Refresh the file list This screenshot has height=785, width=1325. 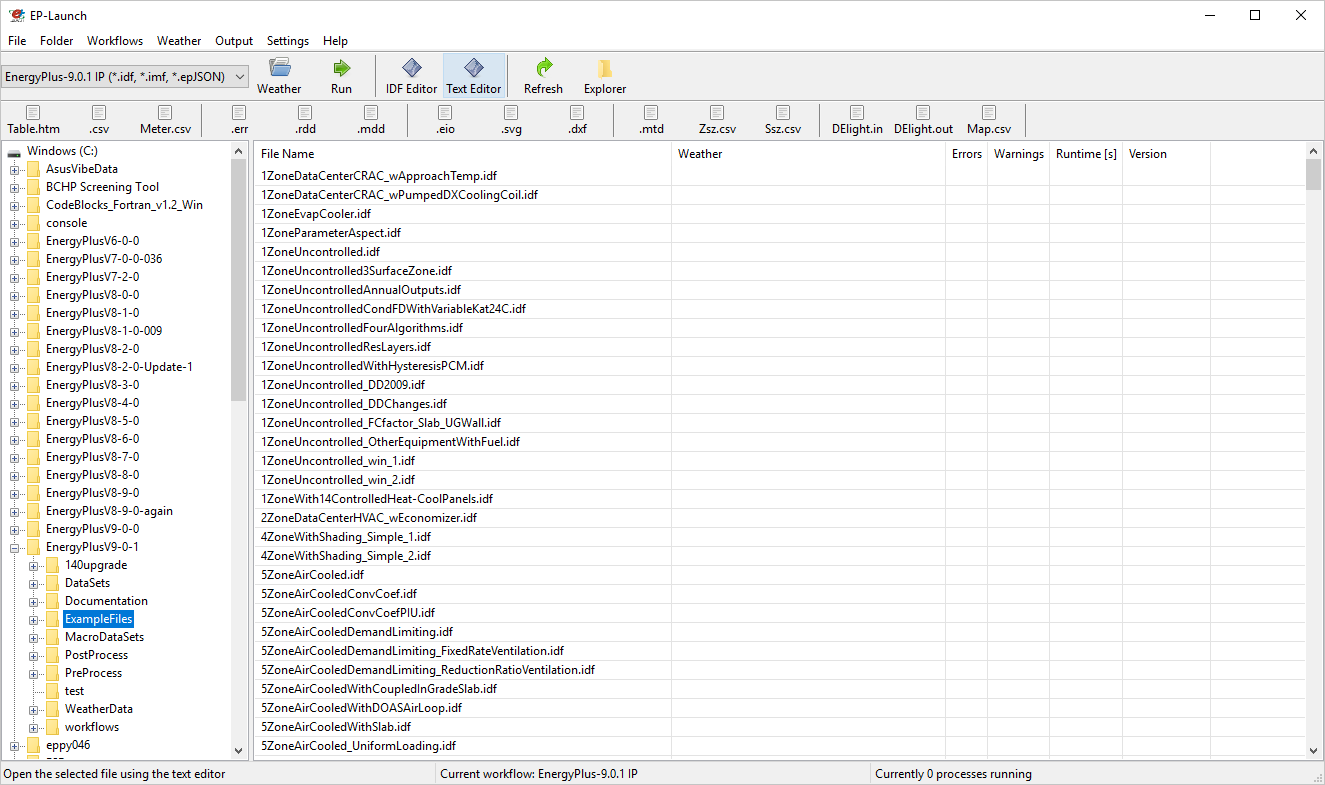point(543,76)
